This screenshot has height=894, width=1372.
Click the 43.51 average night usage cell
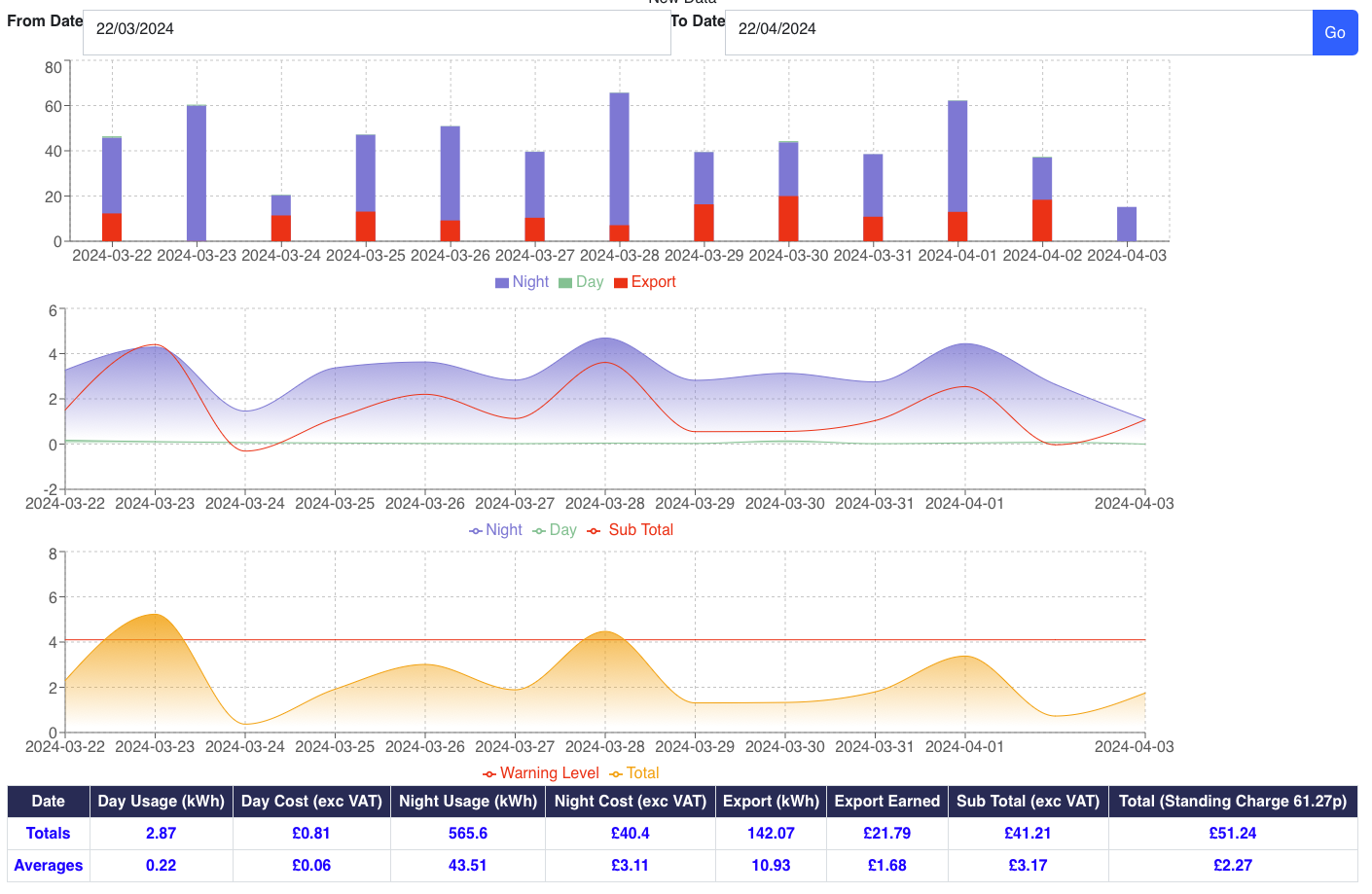(468, 866)
